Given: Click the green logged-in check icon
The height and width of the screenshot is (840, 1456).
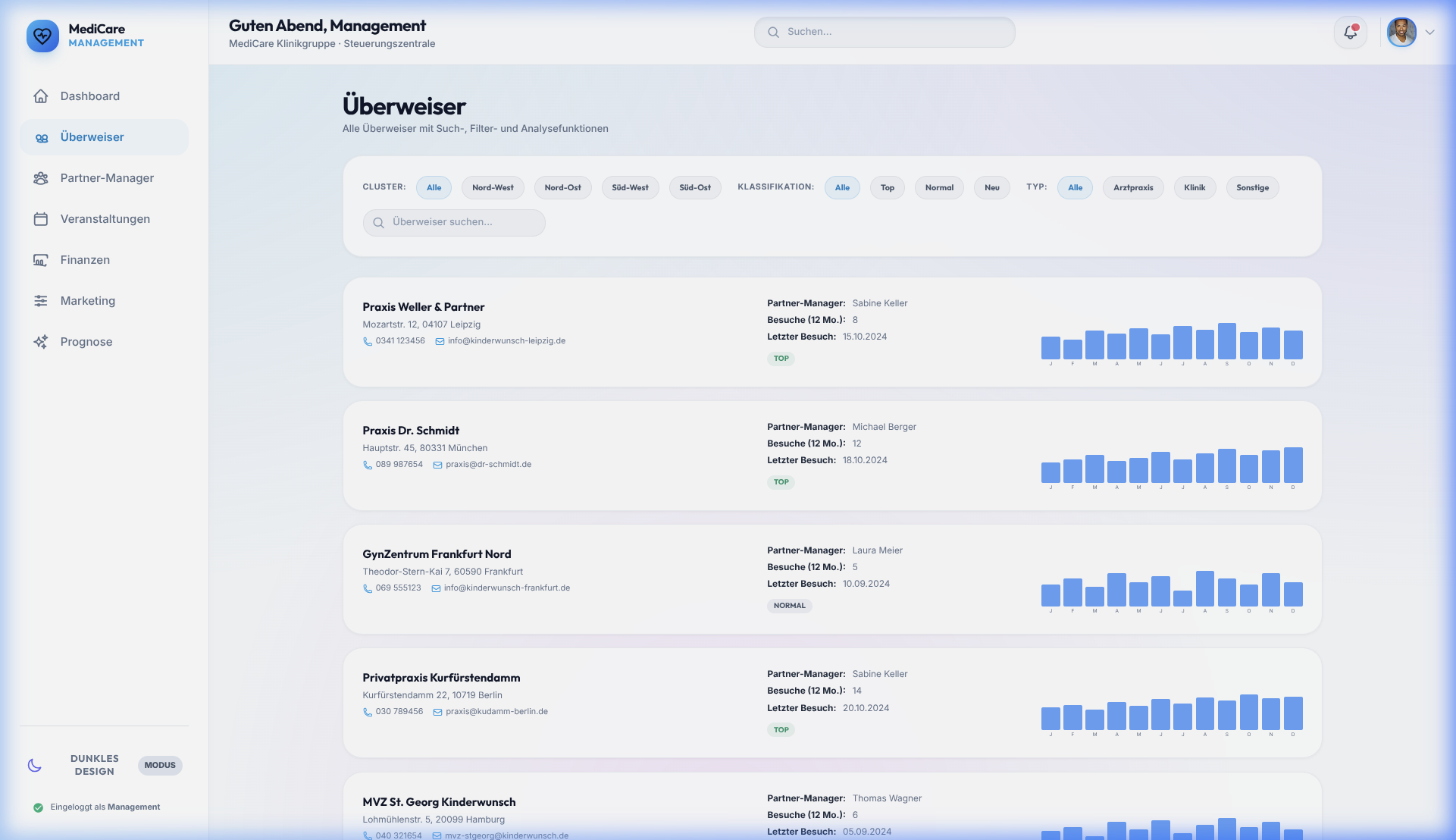Looking at the screenshot, I should point(38,807).
